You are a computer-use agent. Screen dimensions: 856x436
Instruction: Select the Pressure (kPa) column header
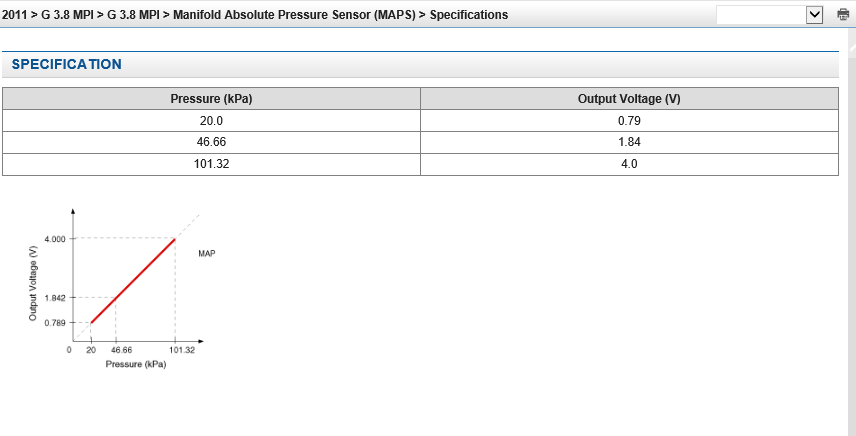coord(211,99)
